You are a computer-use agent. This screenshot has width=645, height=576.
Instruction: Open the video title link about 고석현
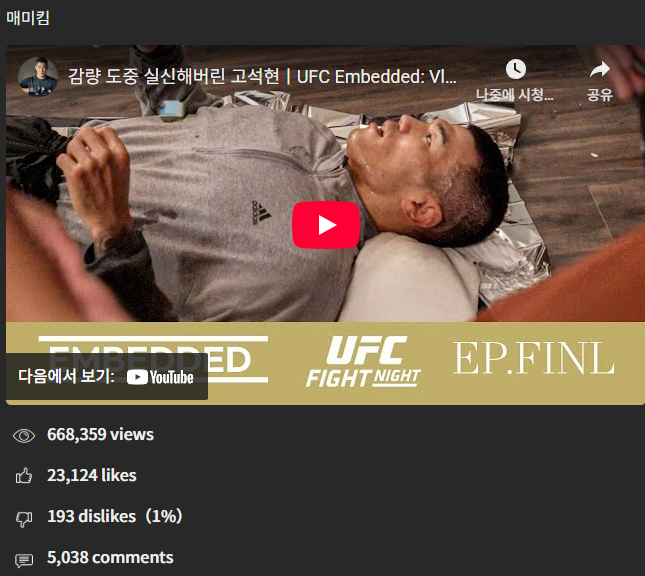pyautogui.click(x=262, y=77)
